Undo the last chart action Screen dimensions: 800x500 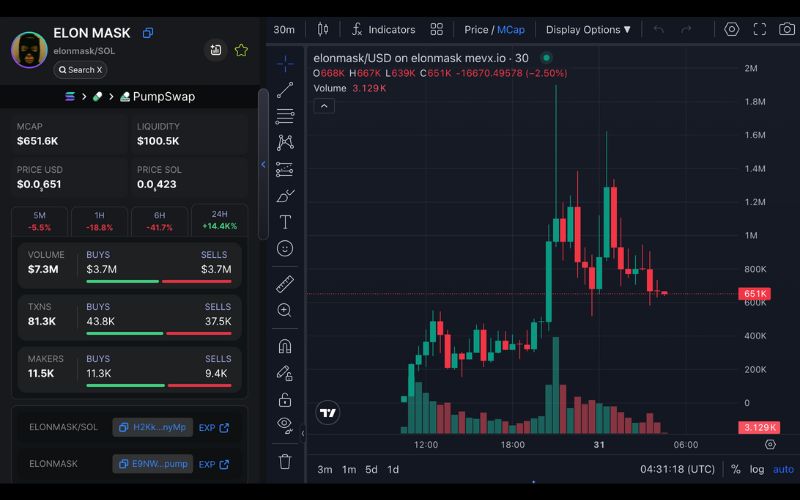(x=659, y=30)
